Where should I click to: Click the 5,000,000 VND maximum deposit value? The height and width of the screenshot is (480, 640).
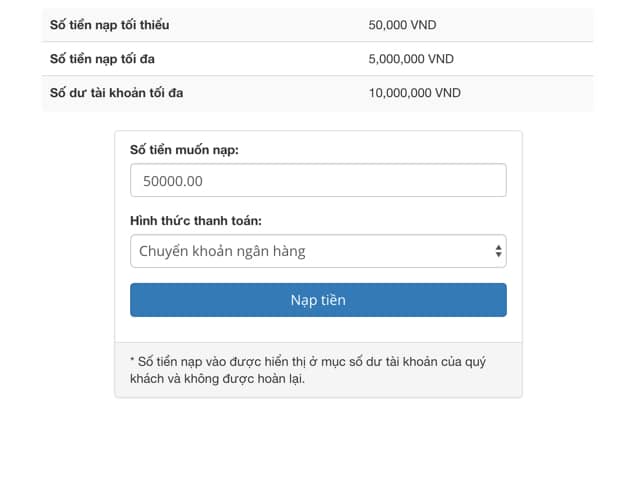click(411, 59)
